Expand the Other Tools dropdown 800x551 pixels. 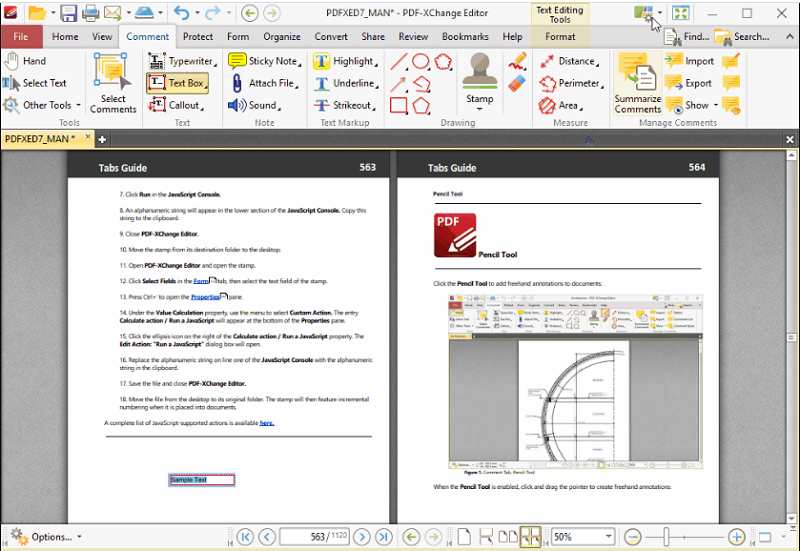(79, 105)
